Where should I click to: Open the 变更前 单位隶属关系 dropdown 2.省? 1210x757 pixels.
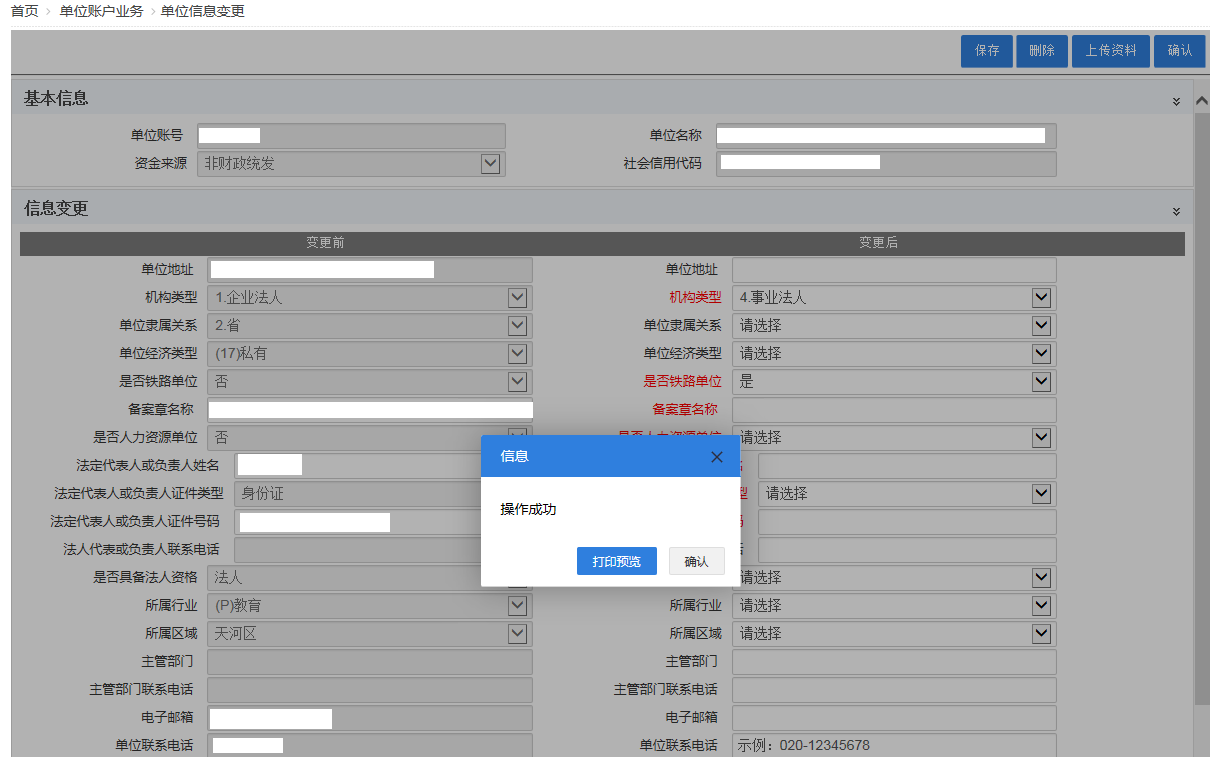point(517,326)
